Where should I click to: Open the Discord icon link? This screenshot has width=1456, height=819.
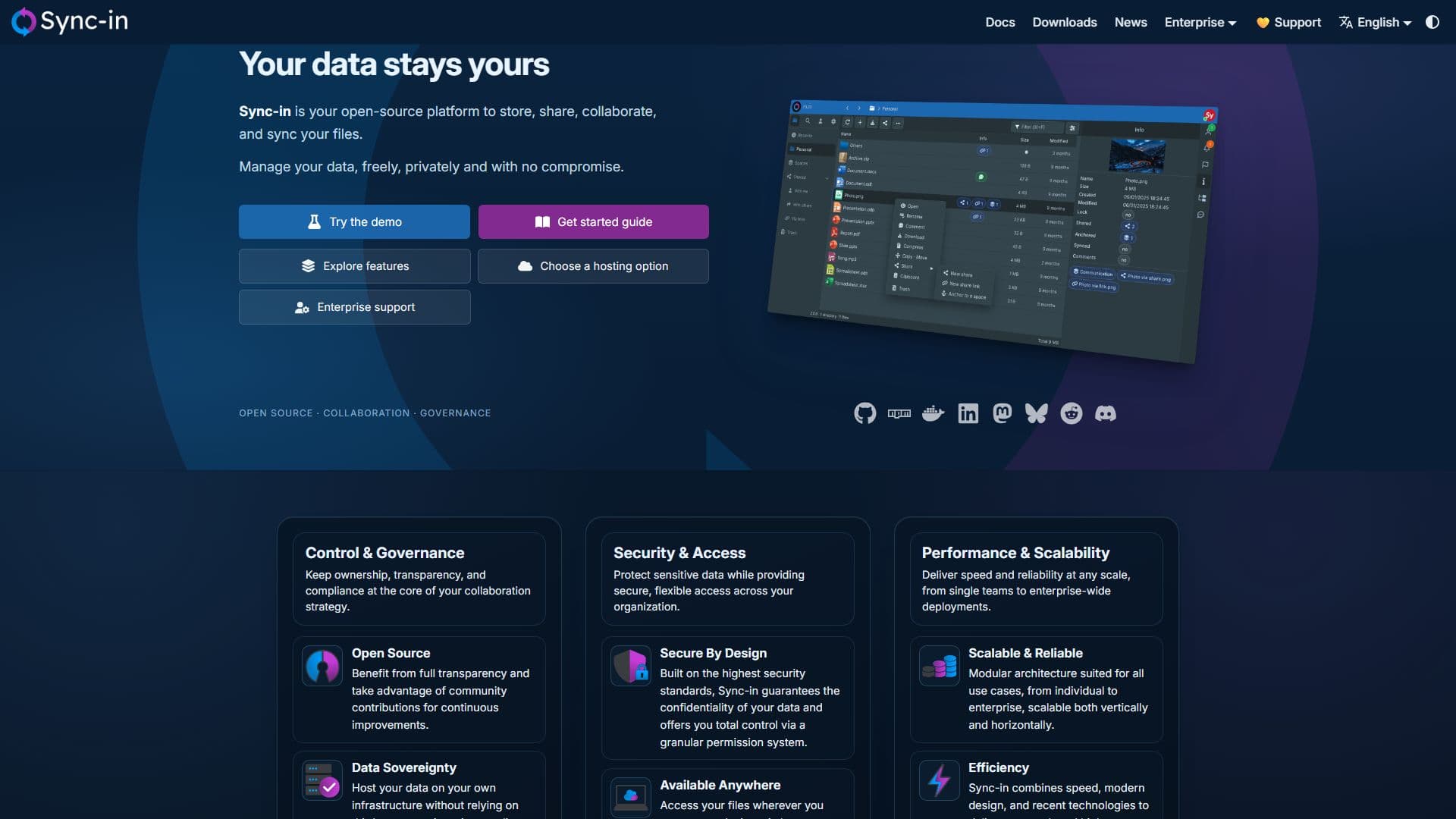tap(1106, 413)
